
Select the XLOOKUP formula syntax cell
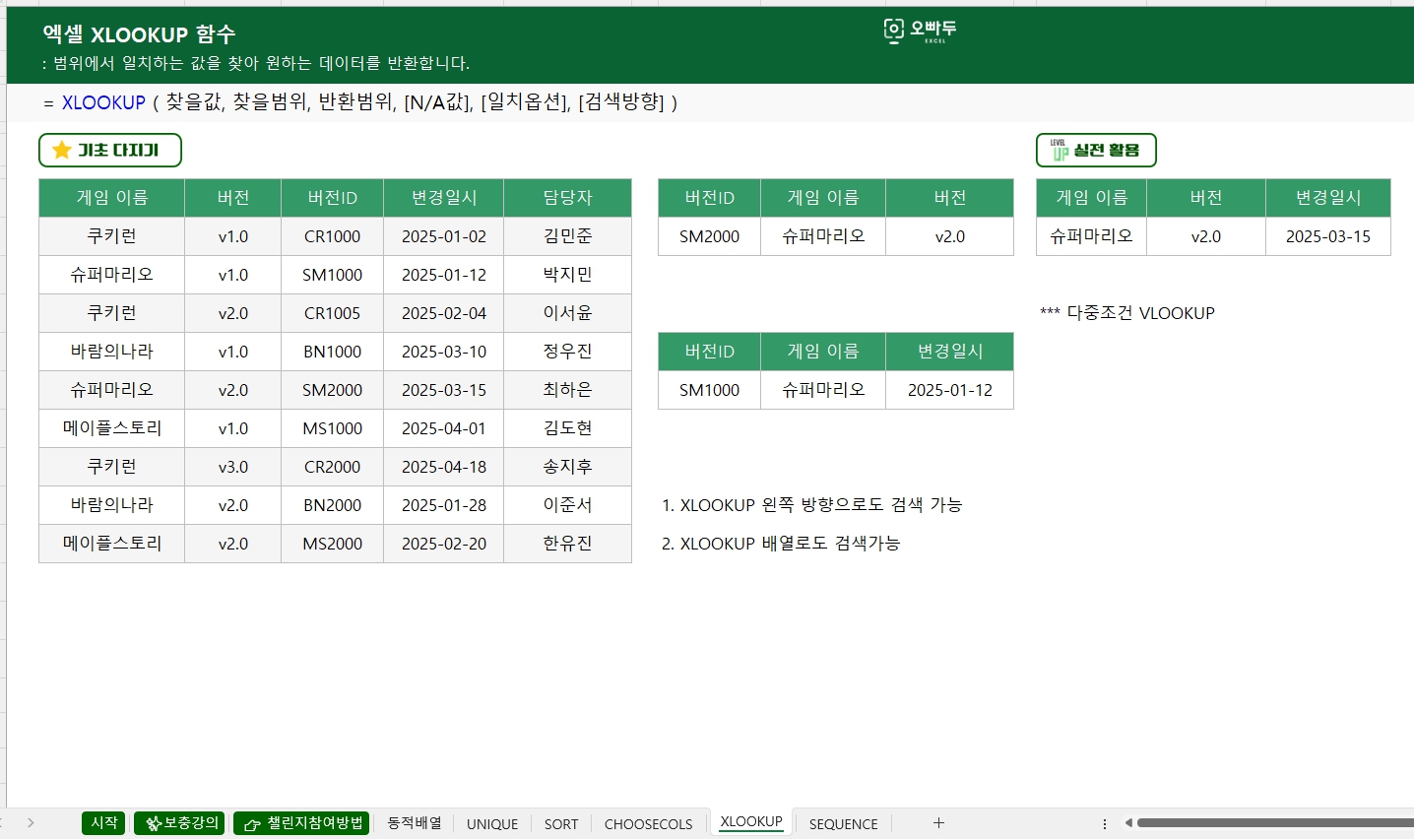[x=361, y=102]
